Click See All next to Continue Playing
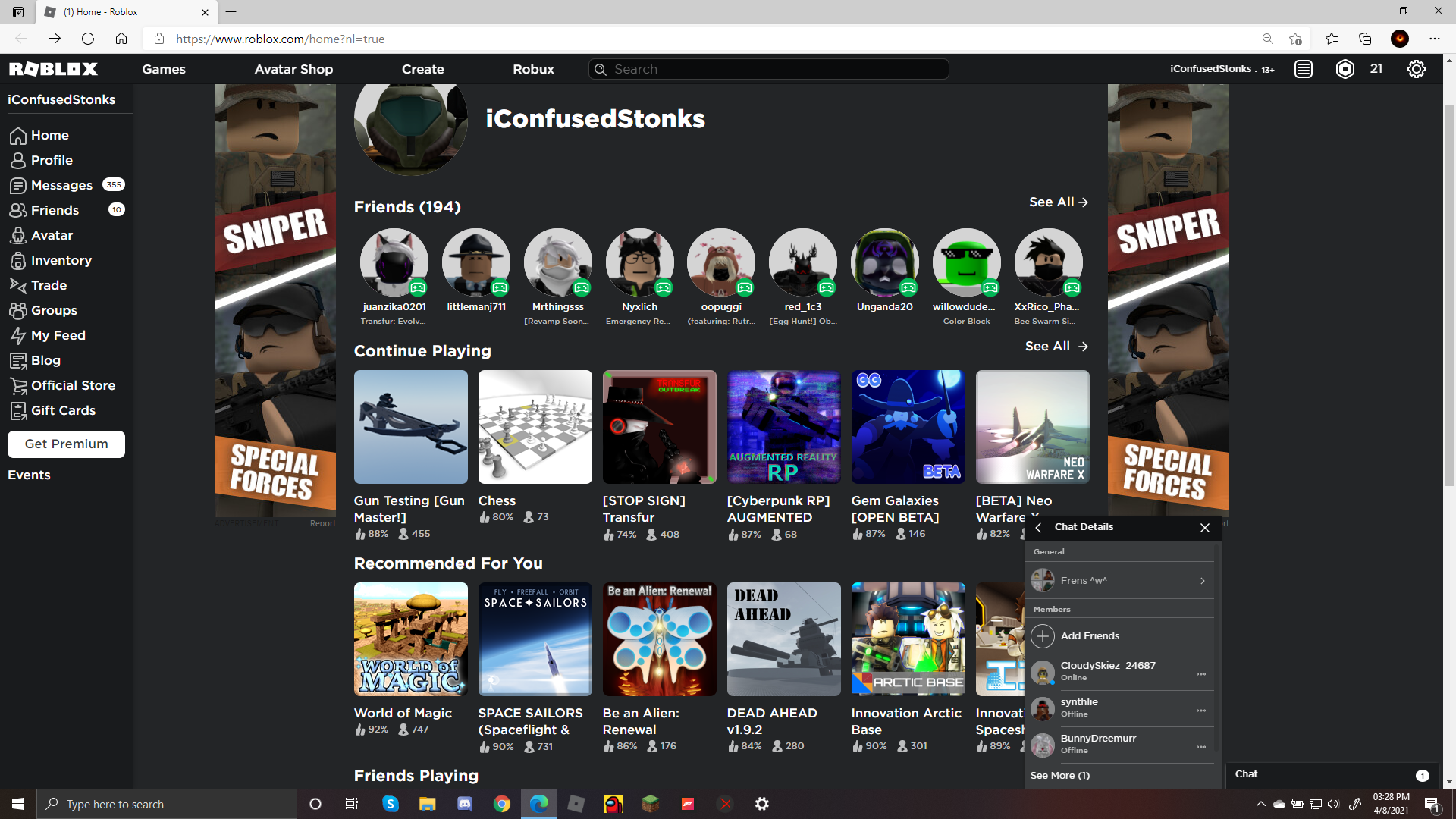Viewport: 1456px width, 819px height. (1056, 346)
